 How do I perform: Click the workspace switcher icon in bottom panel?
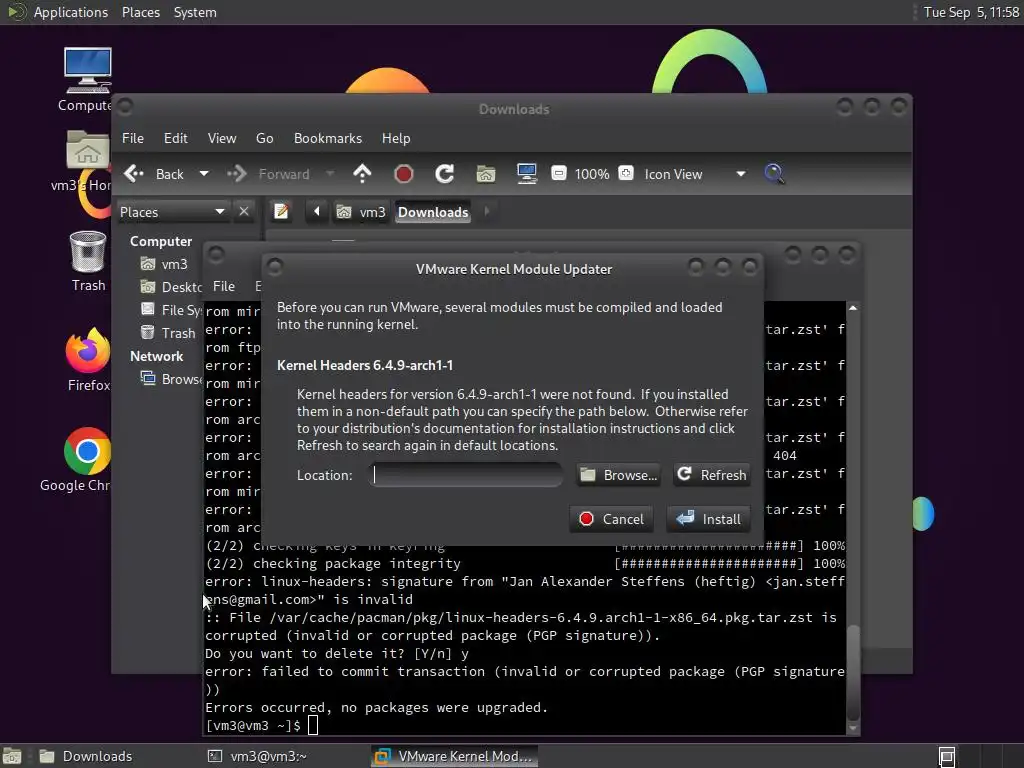click(x=947, y=756)
